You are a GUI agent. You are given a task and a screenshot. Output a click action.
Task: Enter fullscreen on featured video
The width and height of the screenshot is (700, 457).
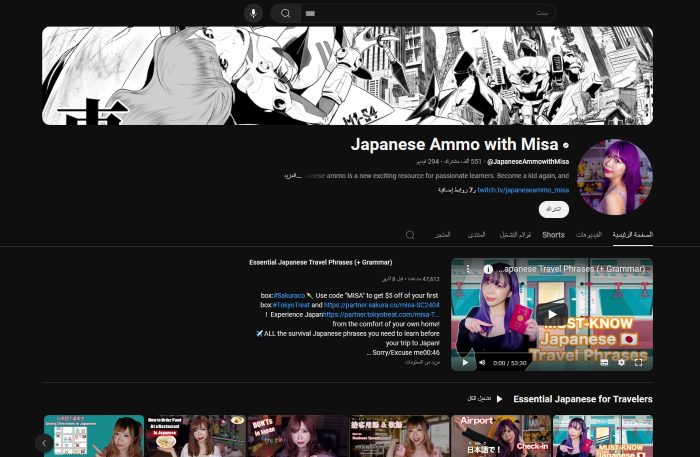click(638, 363)
